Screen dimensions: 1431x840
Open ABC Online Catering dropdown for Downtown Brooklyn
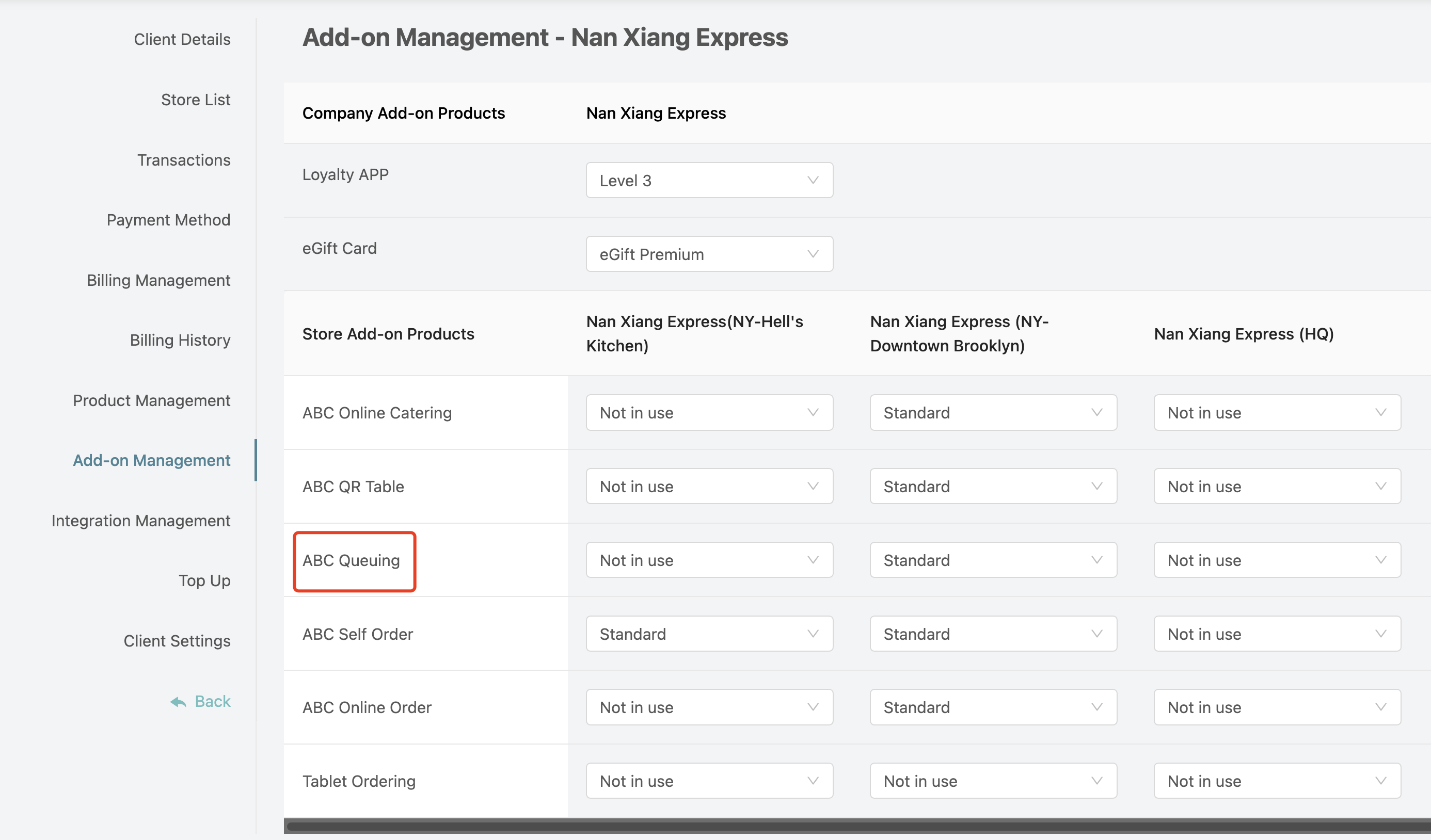tap(993, 413)
